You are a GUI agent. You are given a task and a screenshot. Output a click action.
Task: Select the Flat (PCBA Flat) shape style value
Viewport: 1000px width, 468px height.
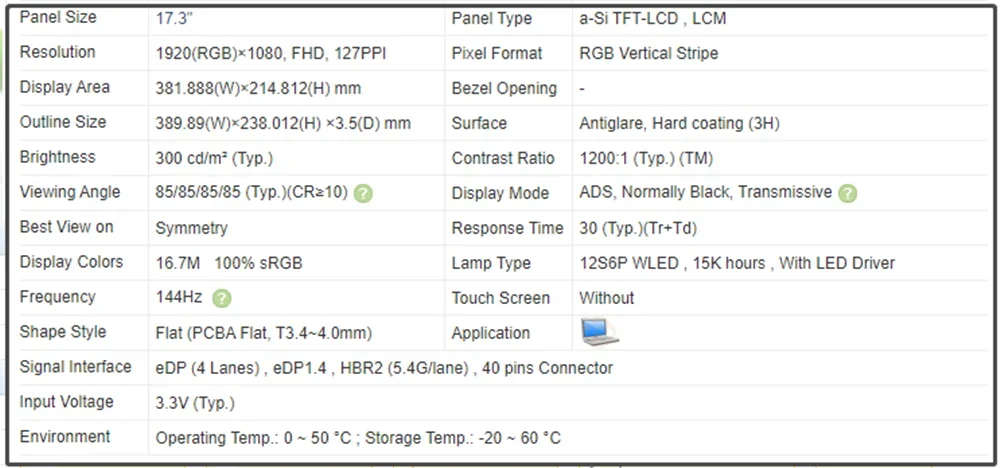[x=263, y=333]
